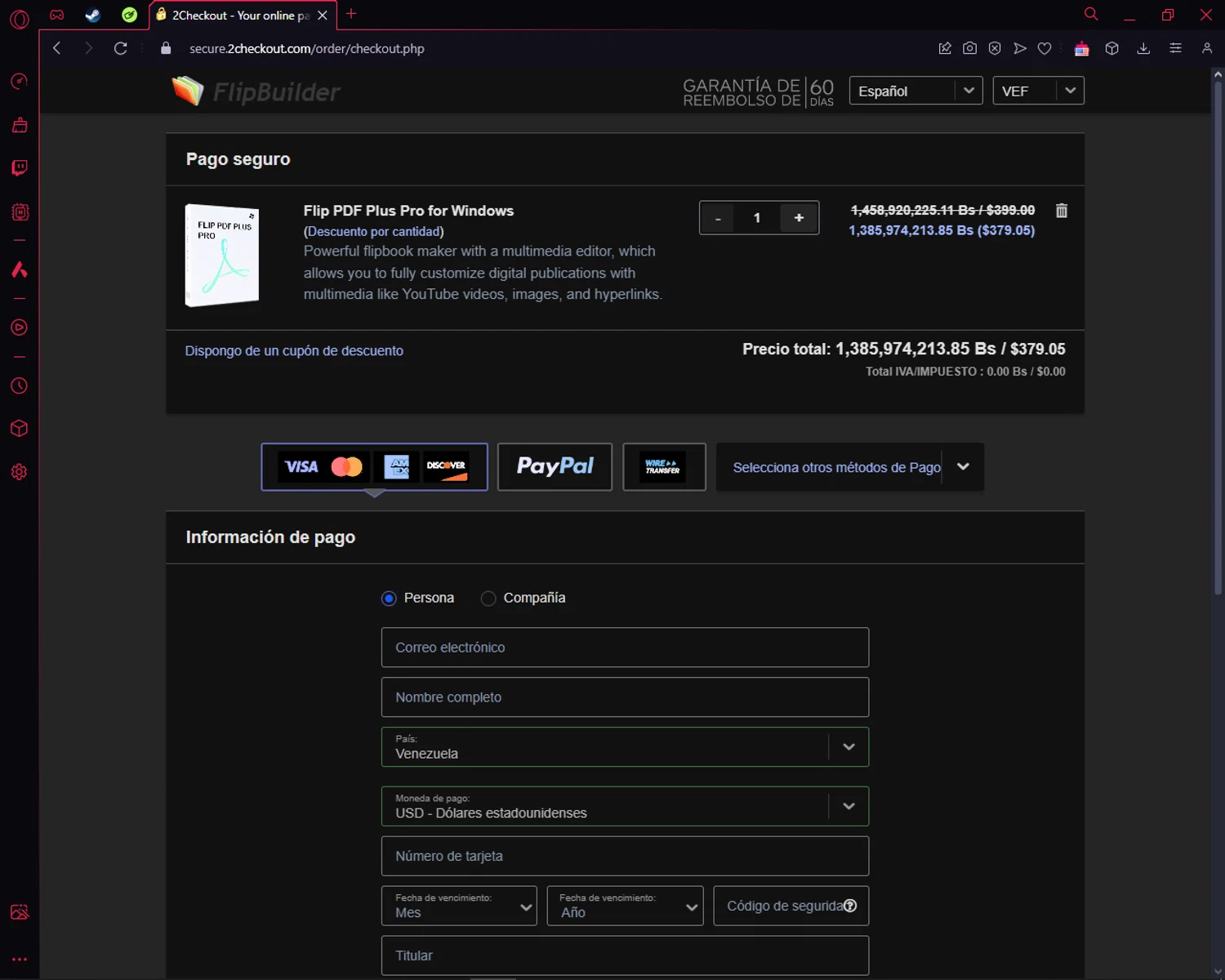
Task: Choose credit card payment method
Action: coord(374,467)
